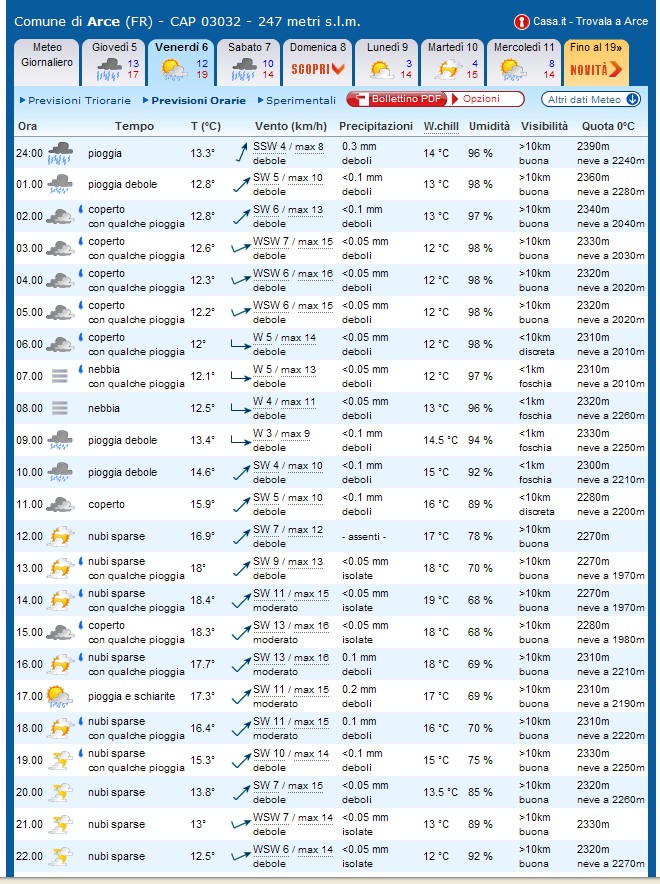Select the Mercoledì 11 tab

[x=524, y=62]
